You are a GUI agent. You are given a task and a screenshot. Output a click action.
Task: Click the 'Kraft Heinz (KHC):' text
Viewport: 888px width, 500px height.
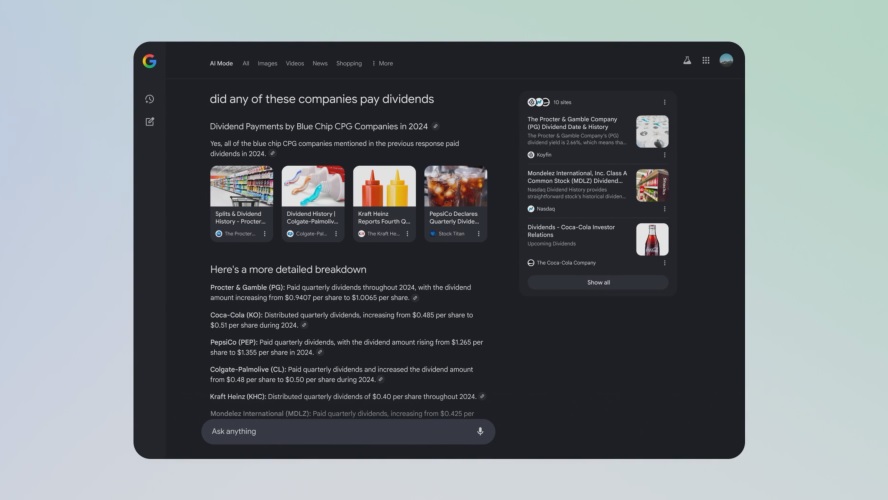[238, 396]
